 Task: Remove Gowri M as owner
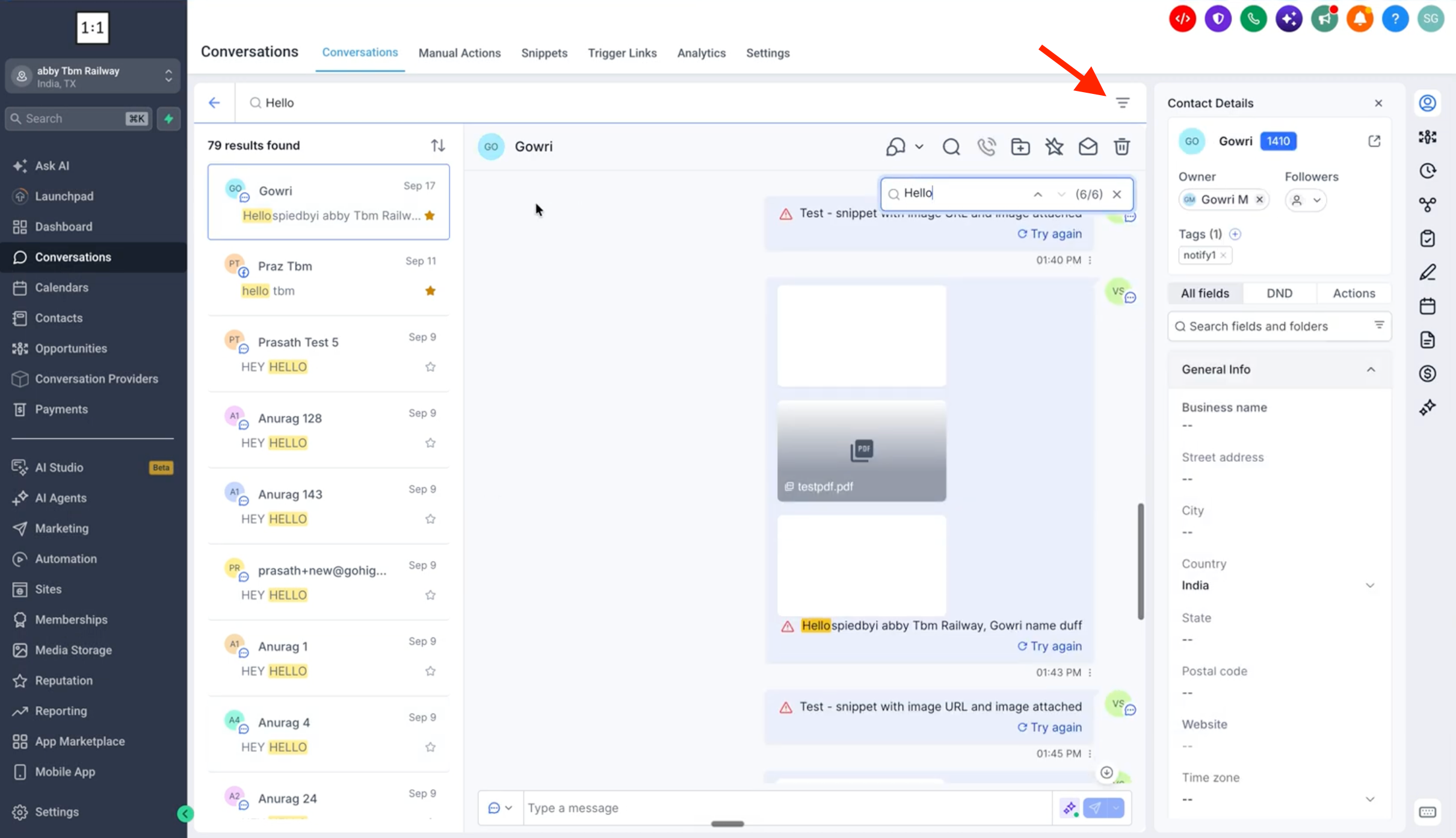coord(1259,199)
